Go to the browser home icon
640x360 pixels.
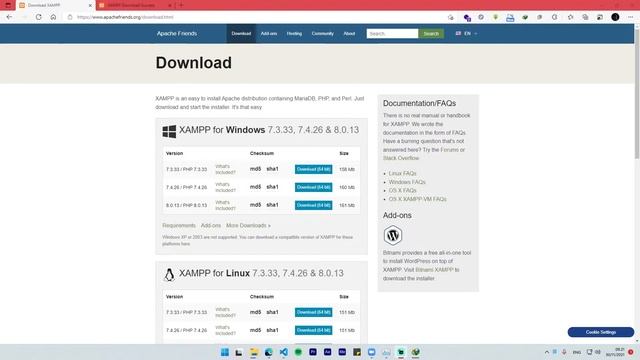pos(53,17)
